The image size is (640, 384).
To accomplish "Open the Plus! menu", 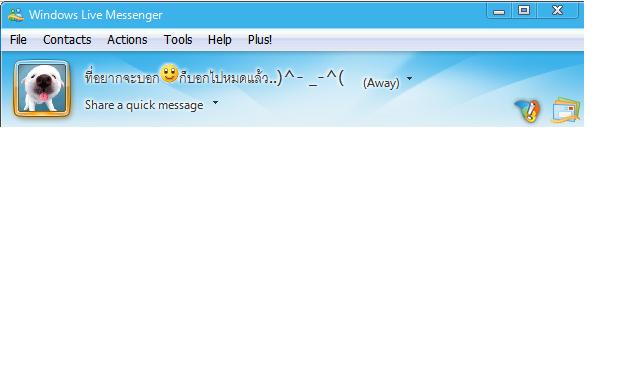I will point(260,40).
